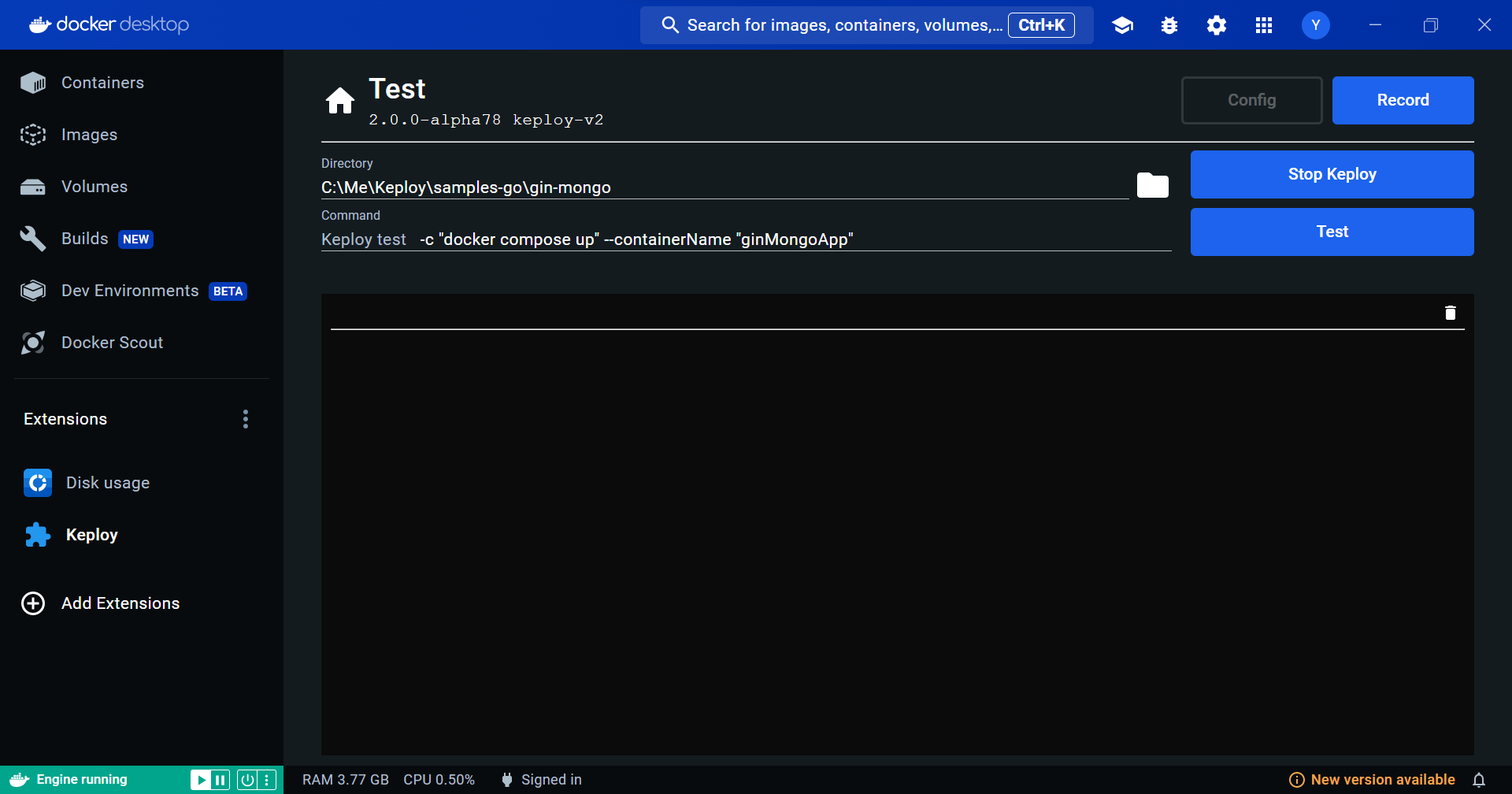
Task: Click the Signed in status text
Action: (551, 780)
